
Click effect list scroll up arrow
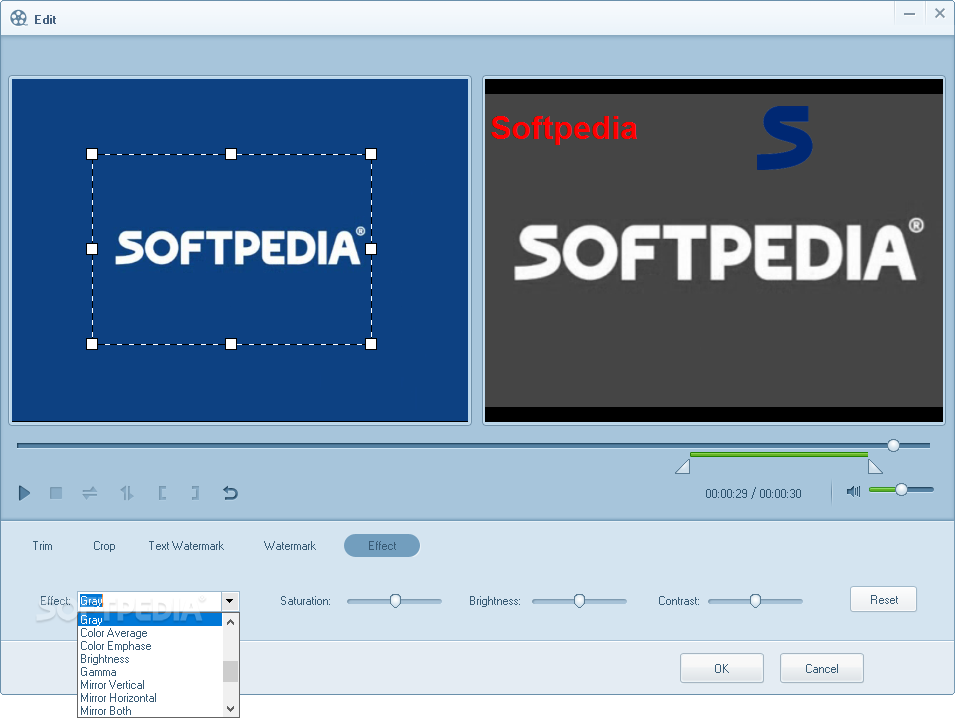230,622
